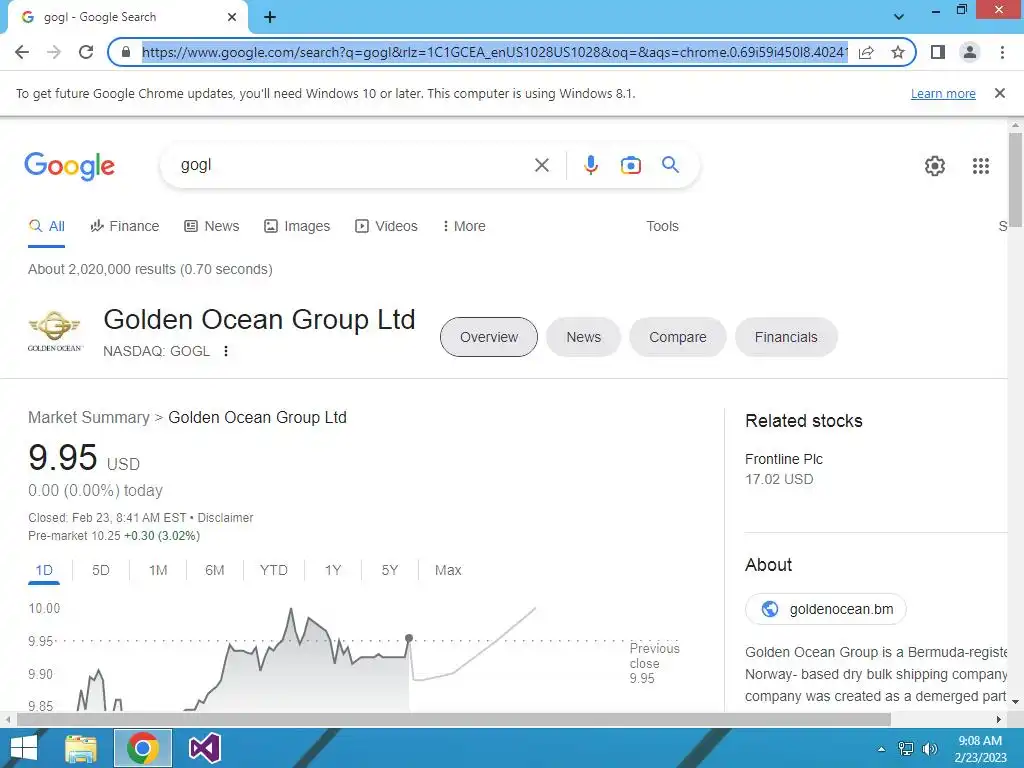Expand the More search options
Screen dimensions: 1024x768
(x=464, y=227)
